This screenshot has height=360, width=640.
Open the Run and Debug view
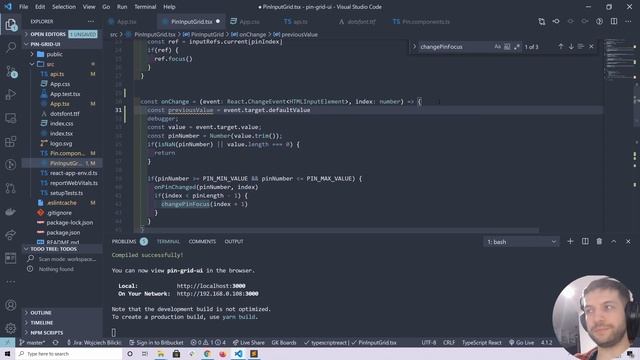coord(11,95)
